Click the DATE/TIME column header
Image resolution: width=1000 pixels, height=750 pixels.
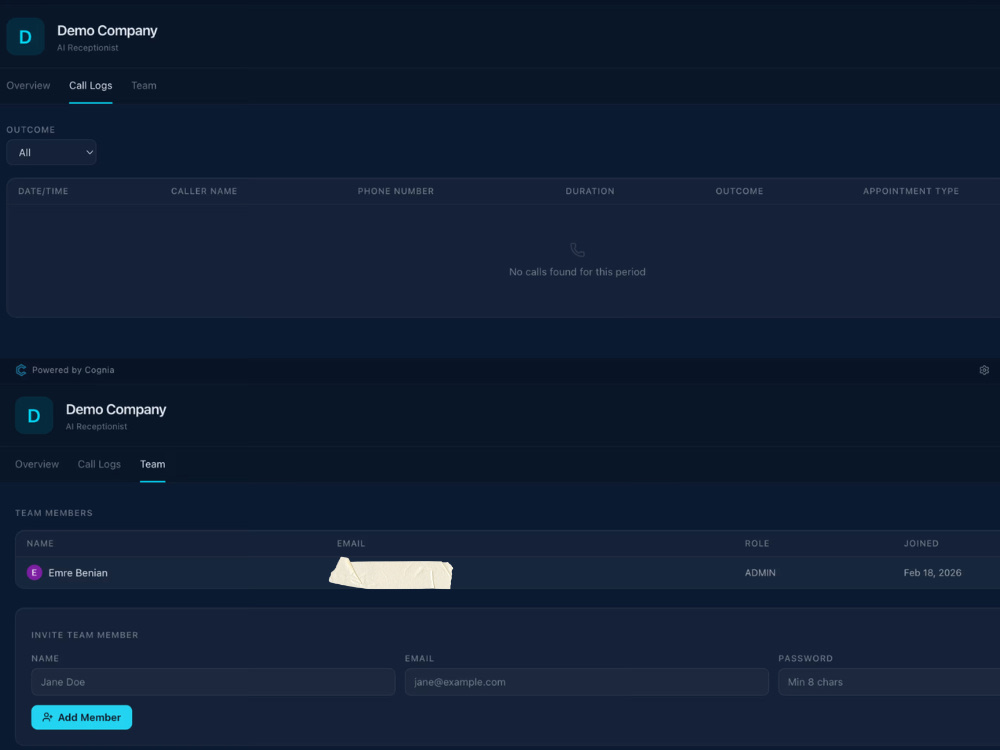point(43,191)
